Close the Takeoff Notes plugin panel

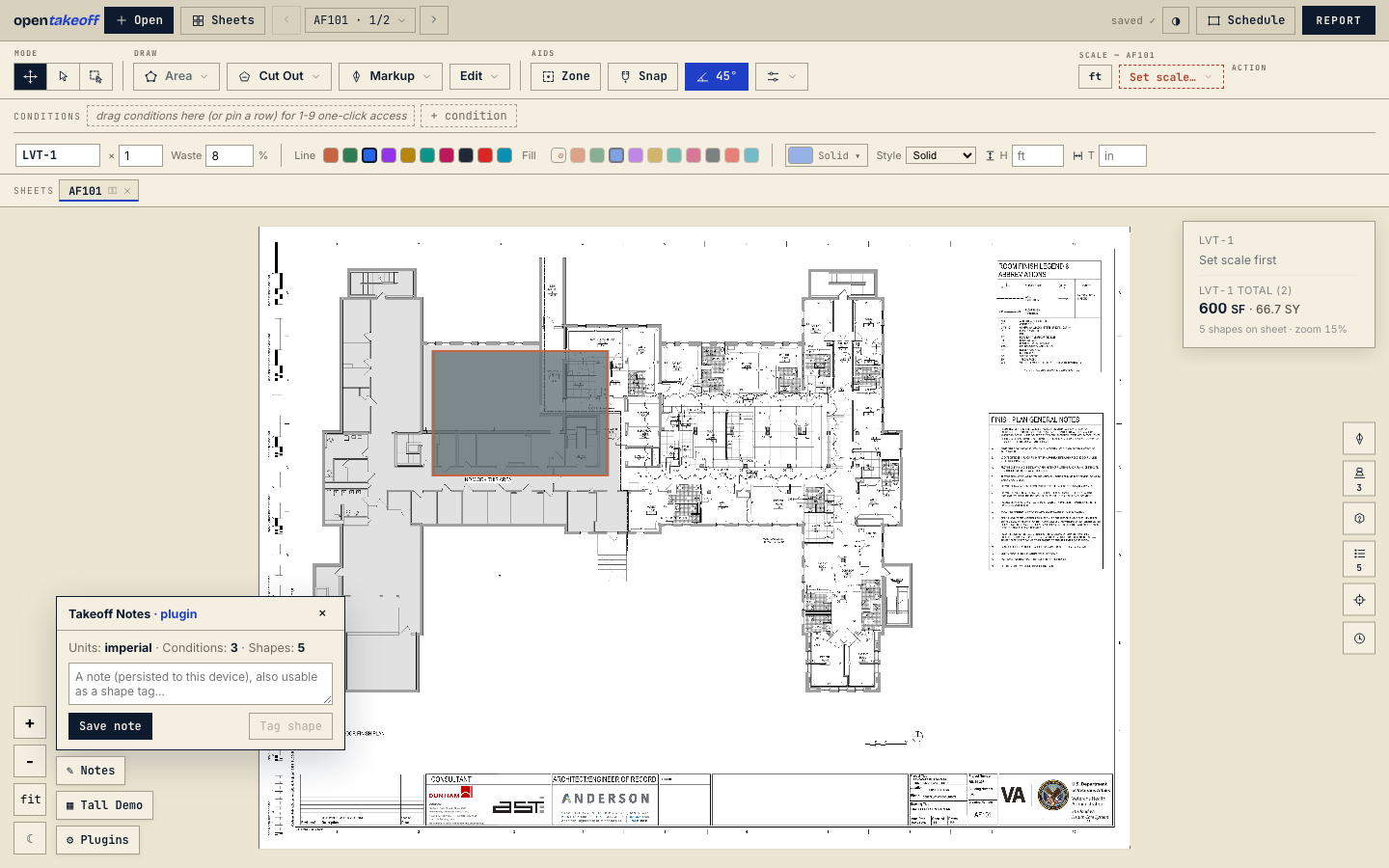tap(322, 613)
